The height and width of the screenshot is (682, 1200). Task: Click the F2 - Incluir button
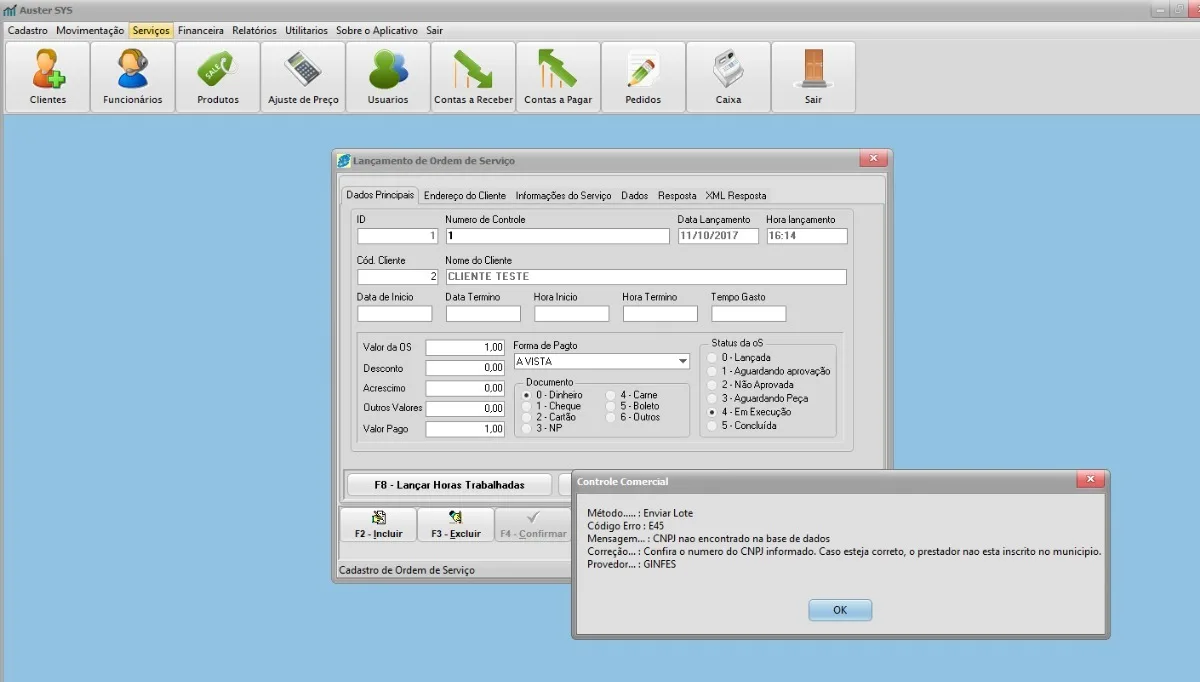tap(378, 524)
